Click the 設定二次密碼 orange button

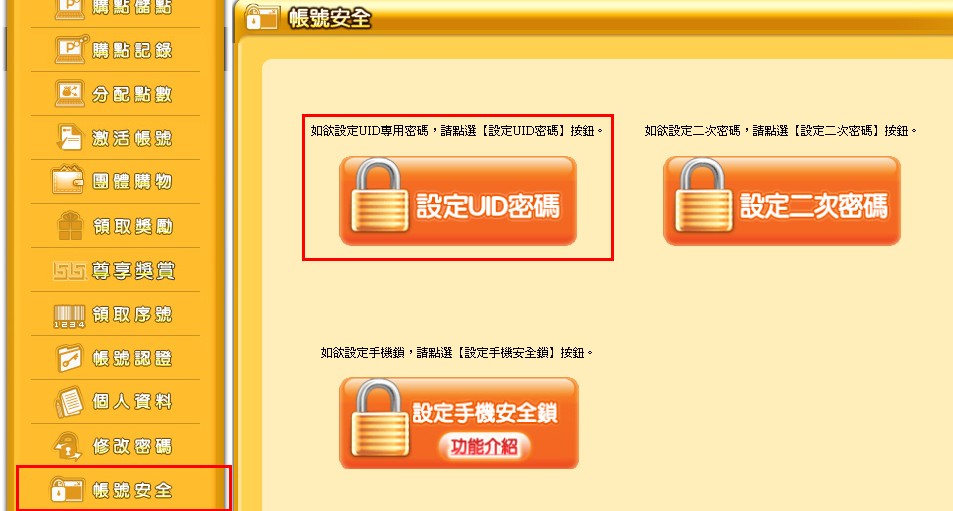point(782,201)
